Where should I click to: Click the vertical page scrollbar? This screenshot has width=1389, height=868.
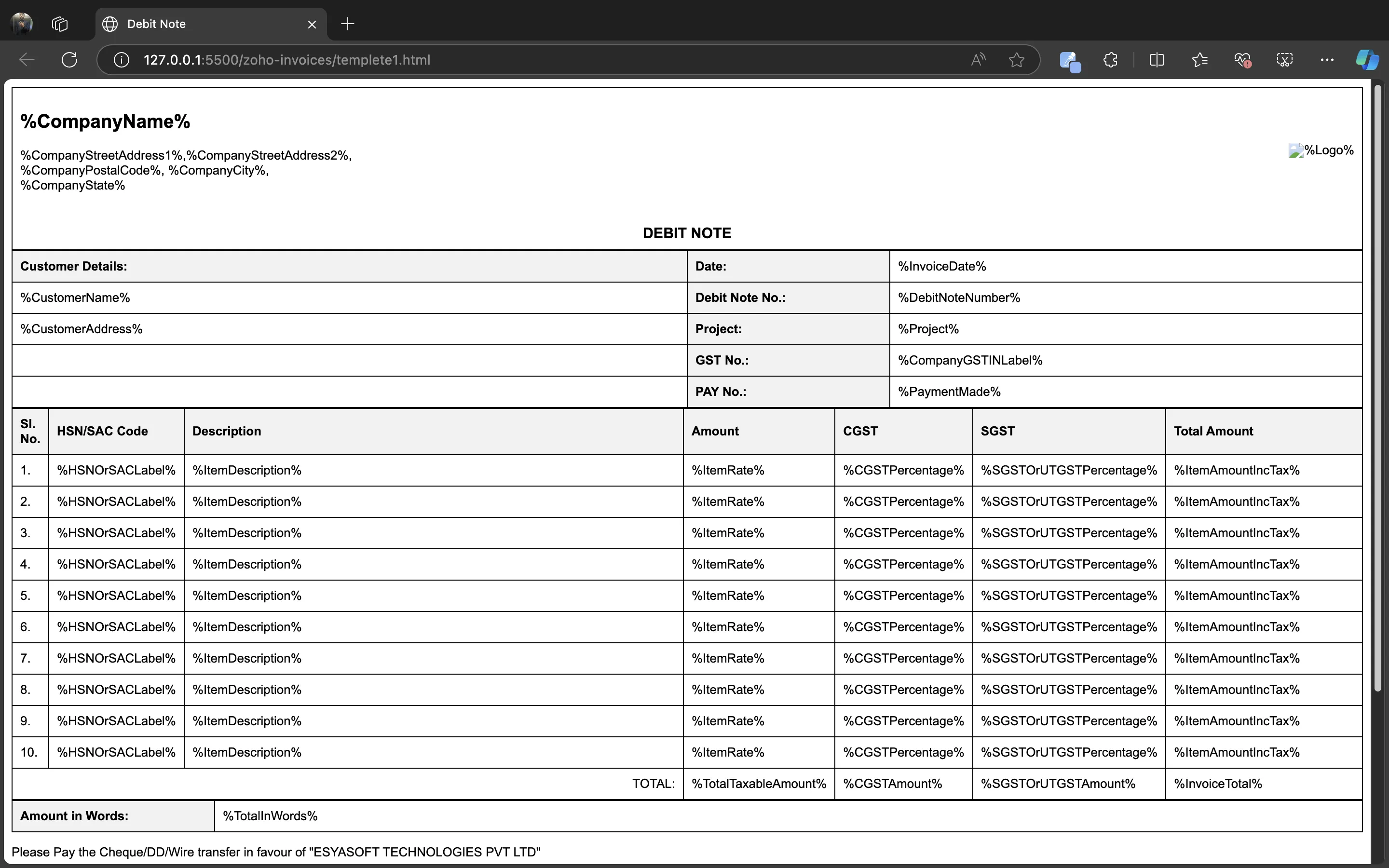click(x=1377, y=389)
